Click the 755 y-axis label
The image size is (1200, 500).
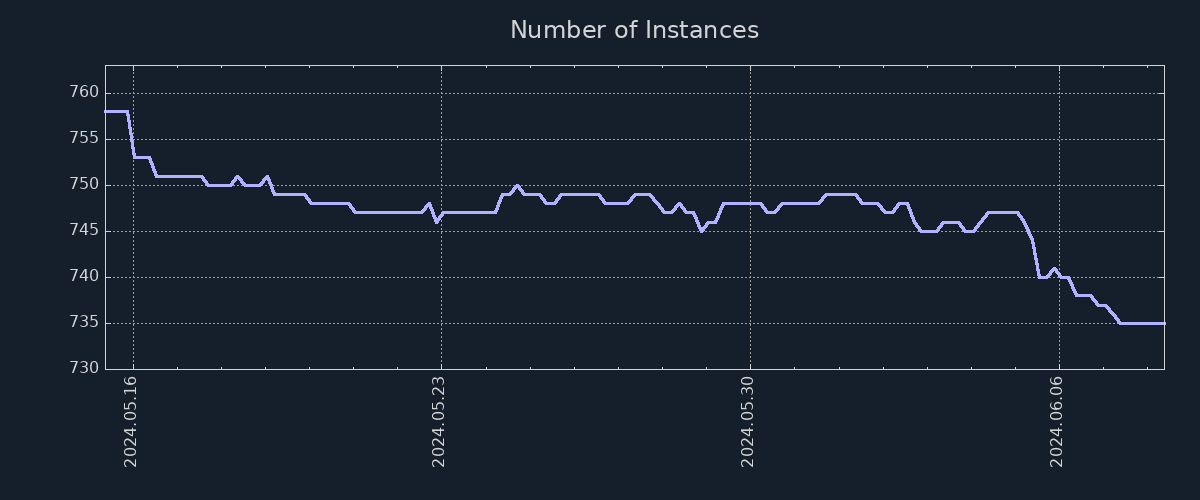tap(85, 139)
